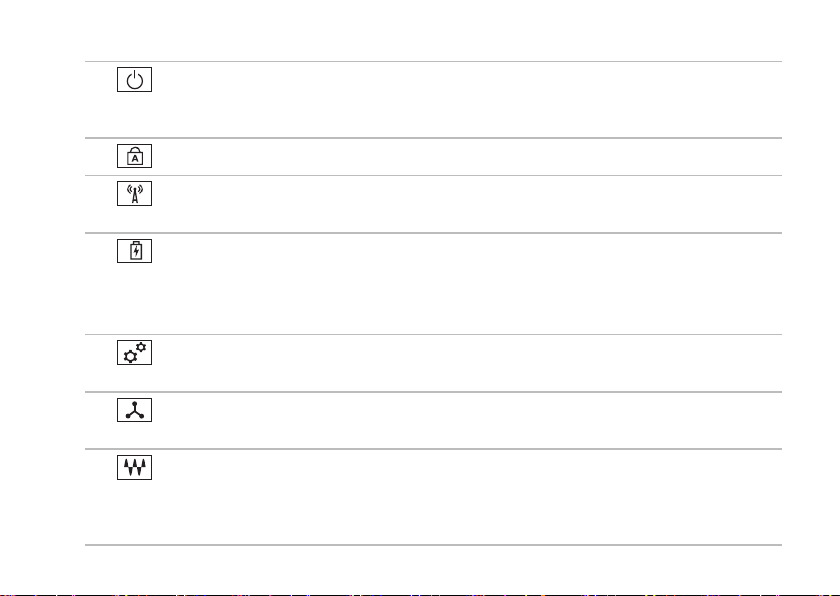
Task: Click the blank row beside the power icon
Action: click(x=466, y=100)
